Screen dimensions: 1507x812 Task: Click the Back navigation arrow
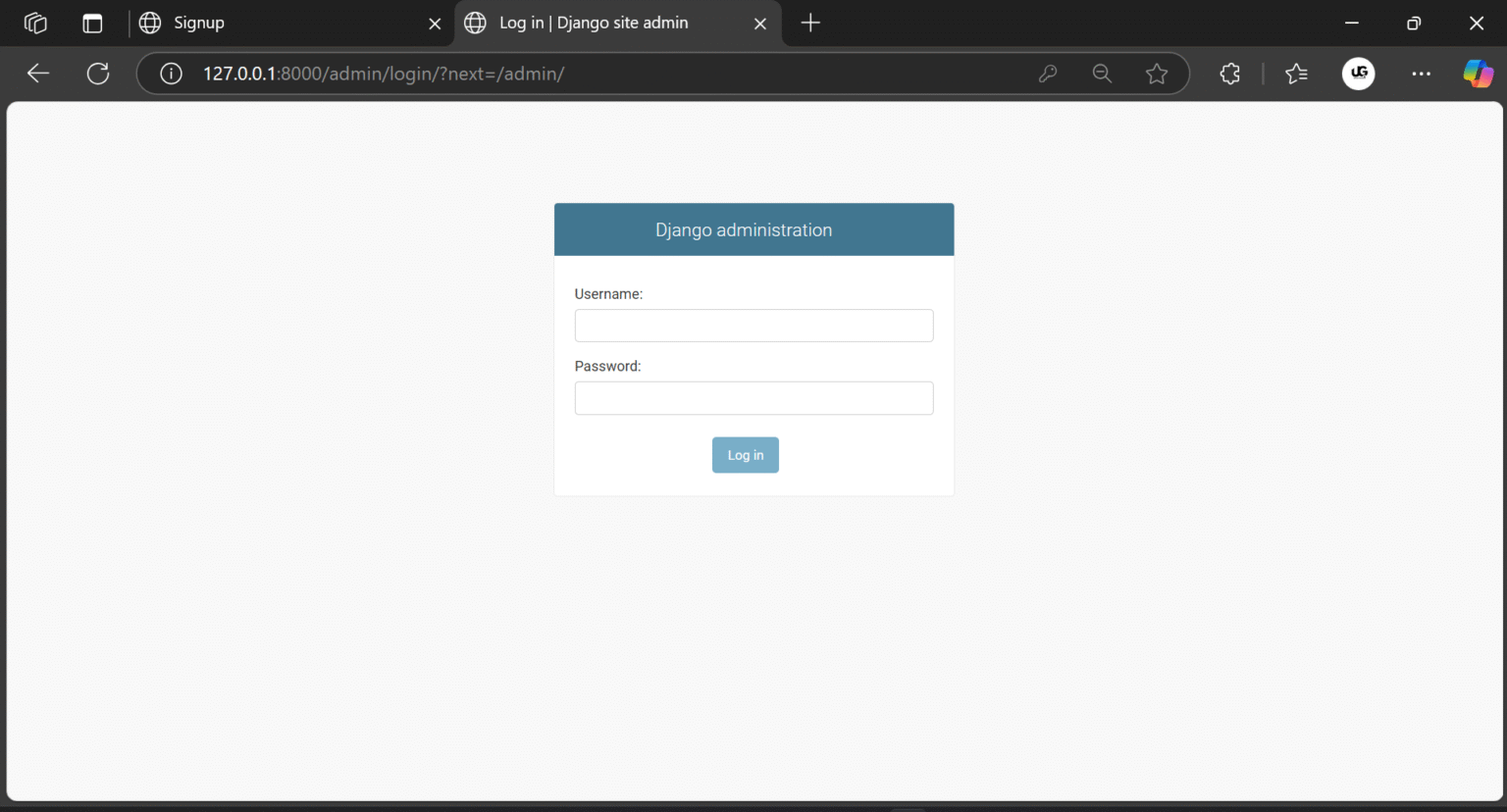[x=37, y=73]
